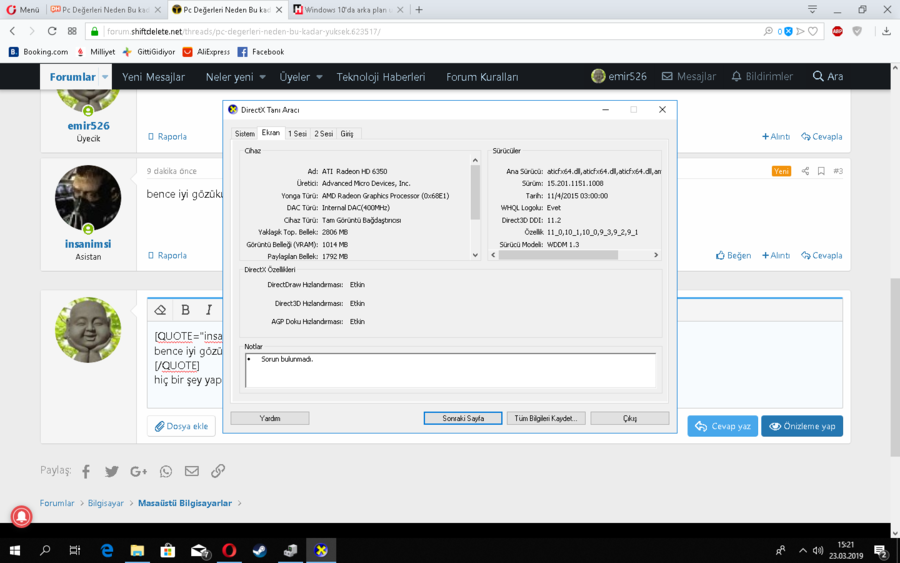Click the red notification bell bubble
This screenshot has width=900, height=563.
pyautogui.click(x=22, y=517)
